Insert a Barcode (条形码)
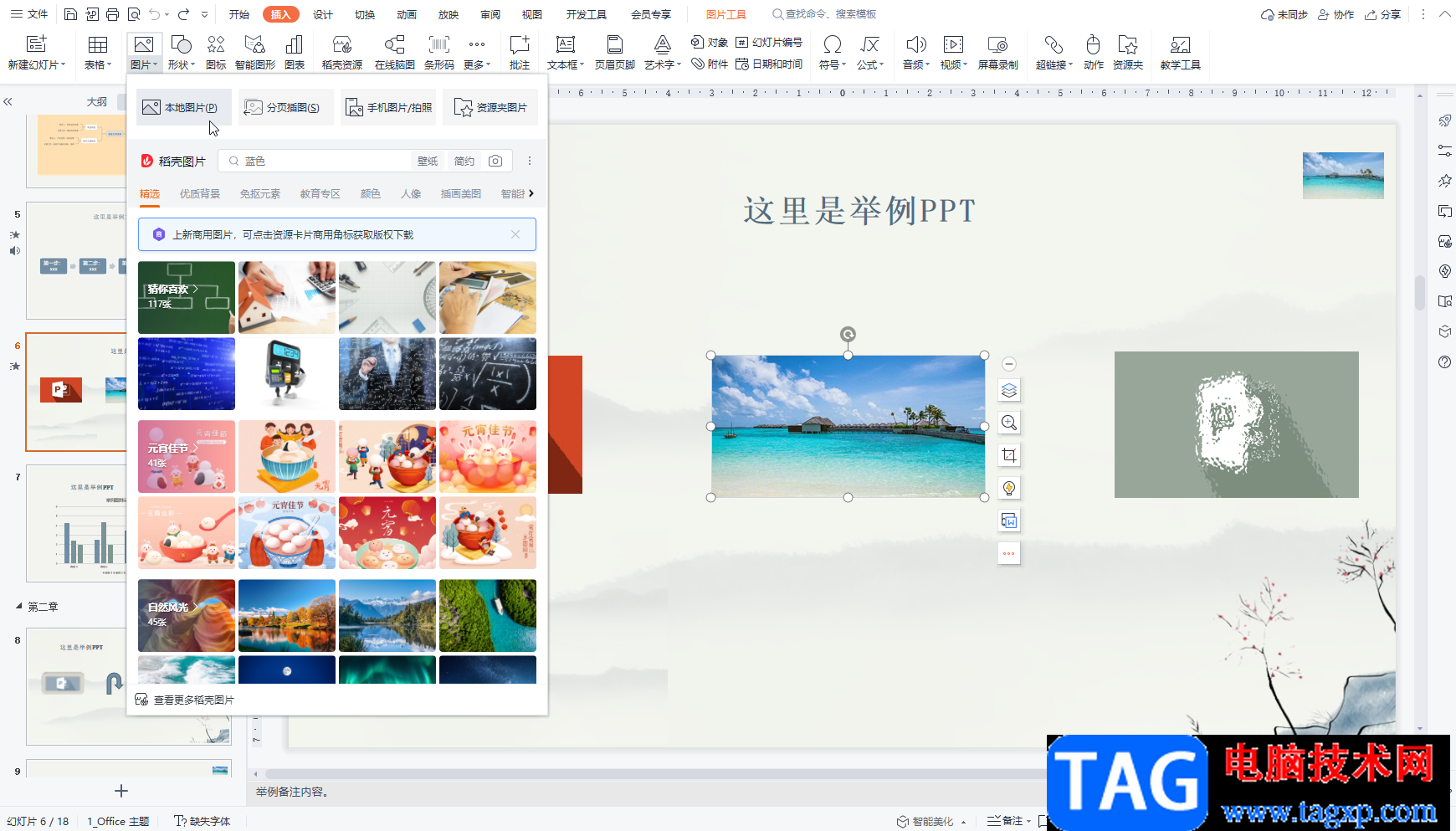The width and height of the screenshot is (1456, 831). (x=439, y=53)
